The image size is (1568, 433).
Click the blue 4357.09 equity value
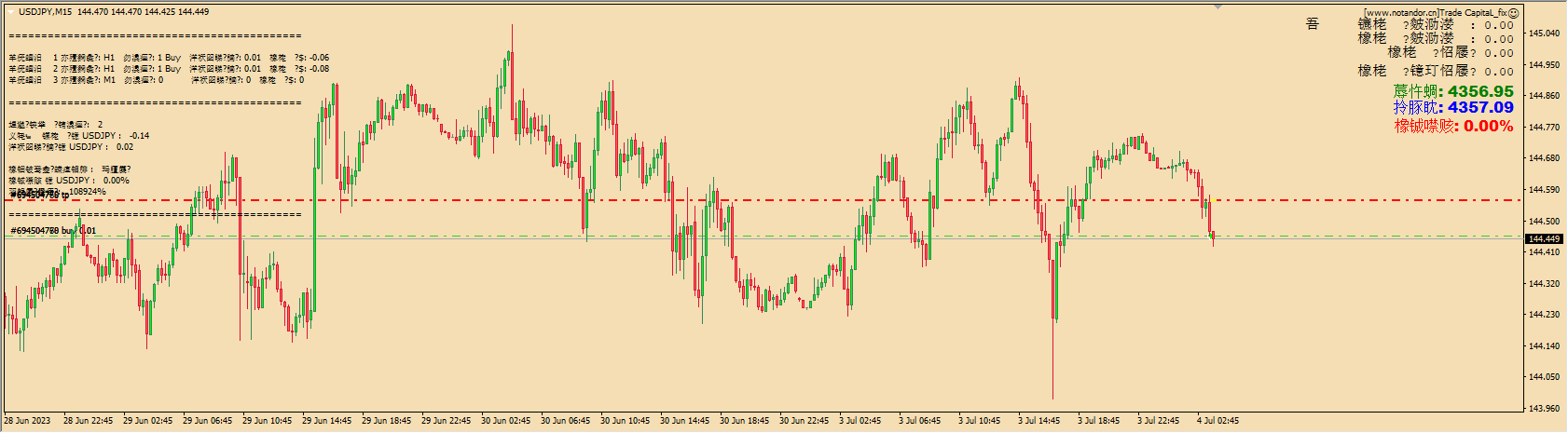tap(1480, 108)
